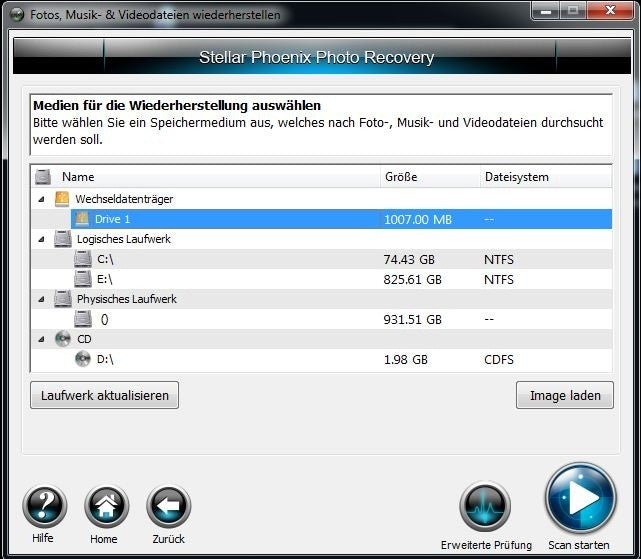Click the D:\ disc icon
The width and height of the screenshot is (641, 559).
click(83, 359)
